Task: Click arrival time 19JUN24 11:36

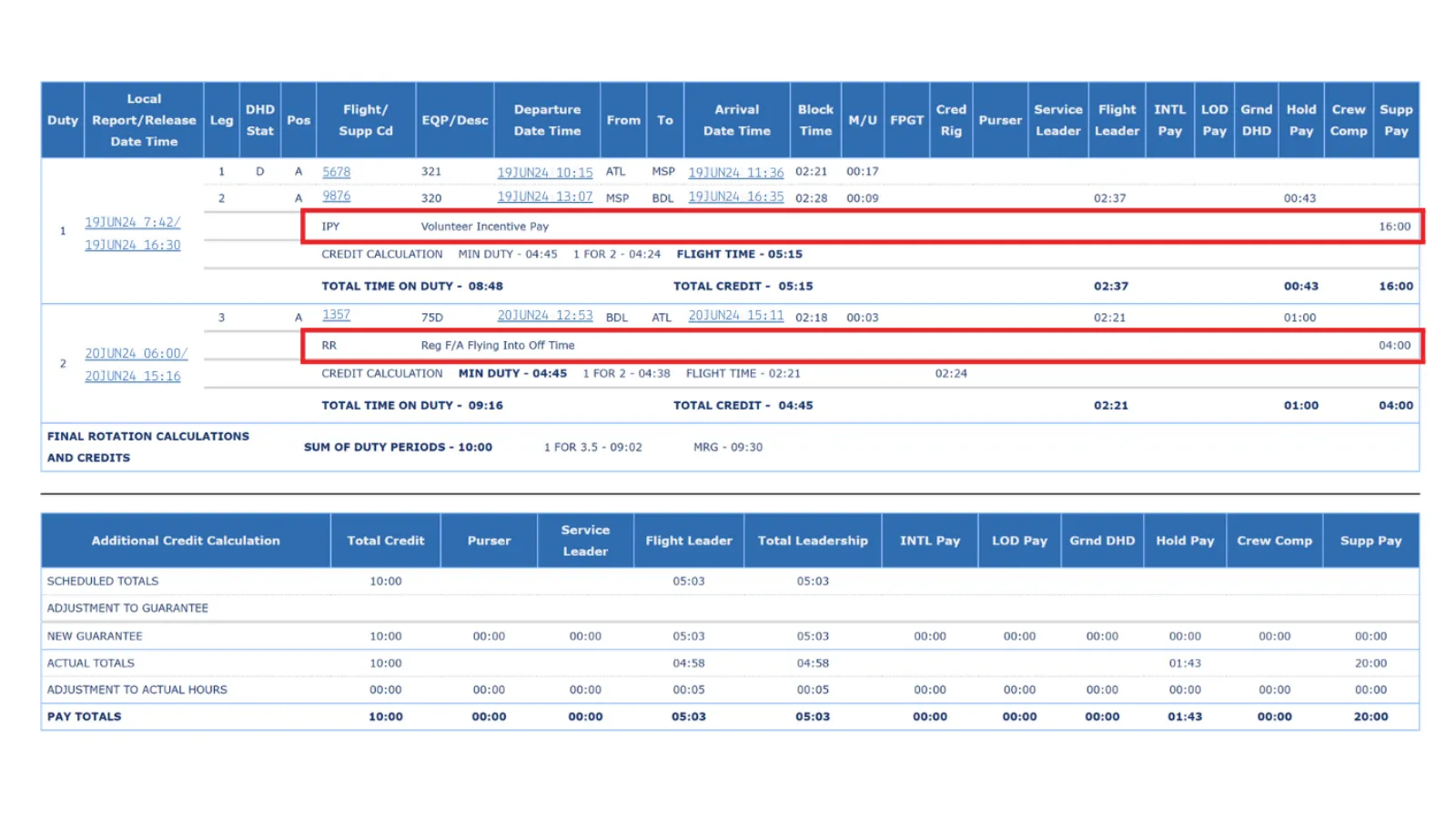Action: click(x=735, y=172)
